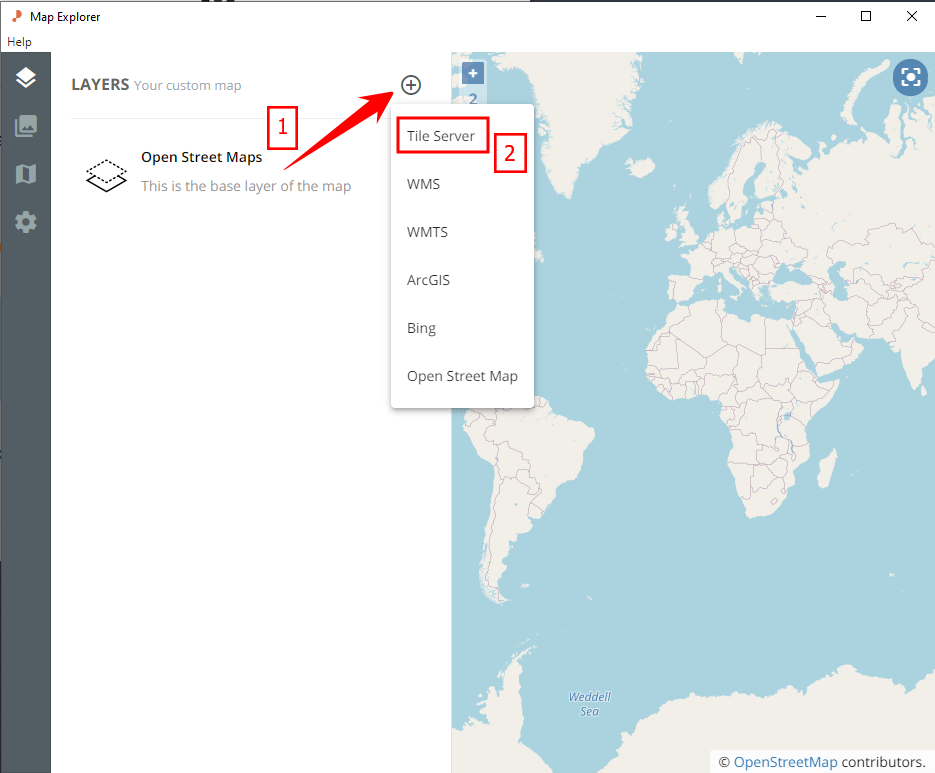935x773 pixels.
Task: Open the OpenStreetMap contributors link
Action: point(786,761)
